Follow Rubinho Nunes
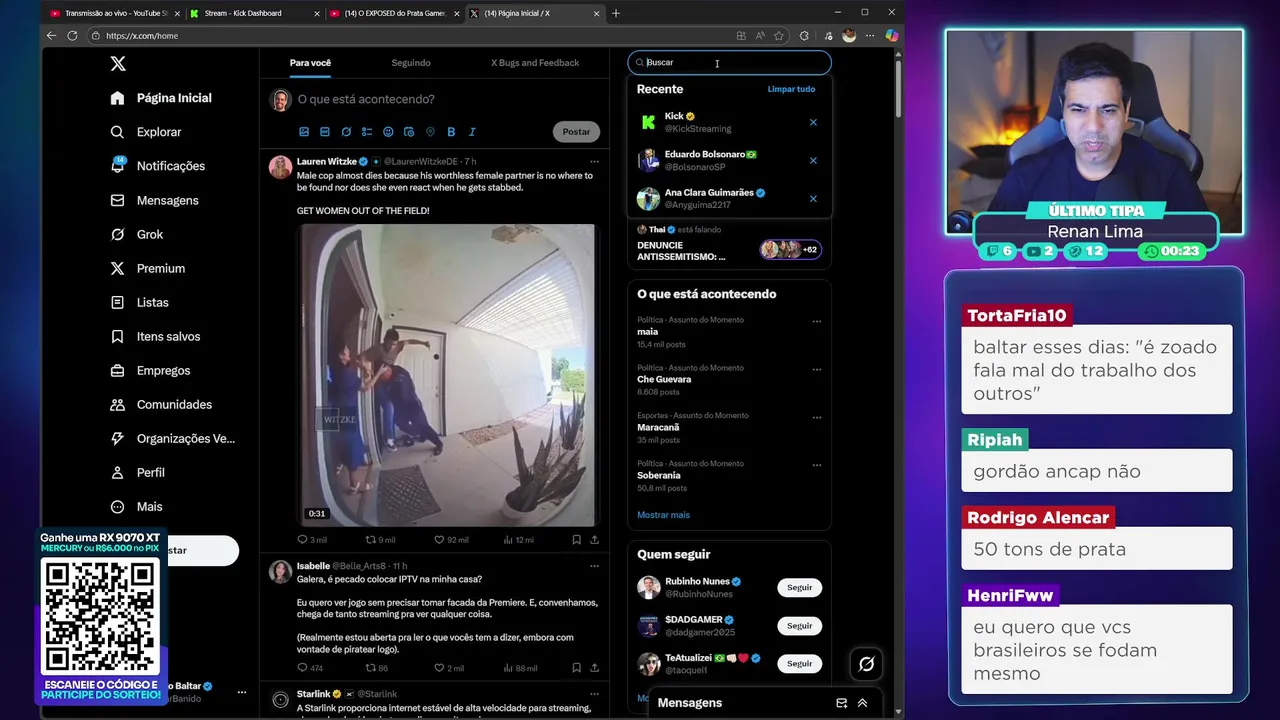1280x720 pixels. click(799, 588)
